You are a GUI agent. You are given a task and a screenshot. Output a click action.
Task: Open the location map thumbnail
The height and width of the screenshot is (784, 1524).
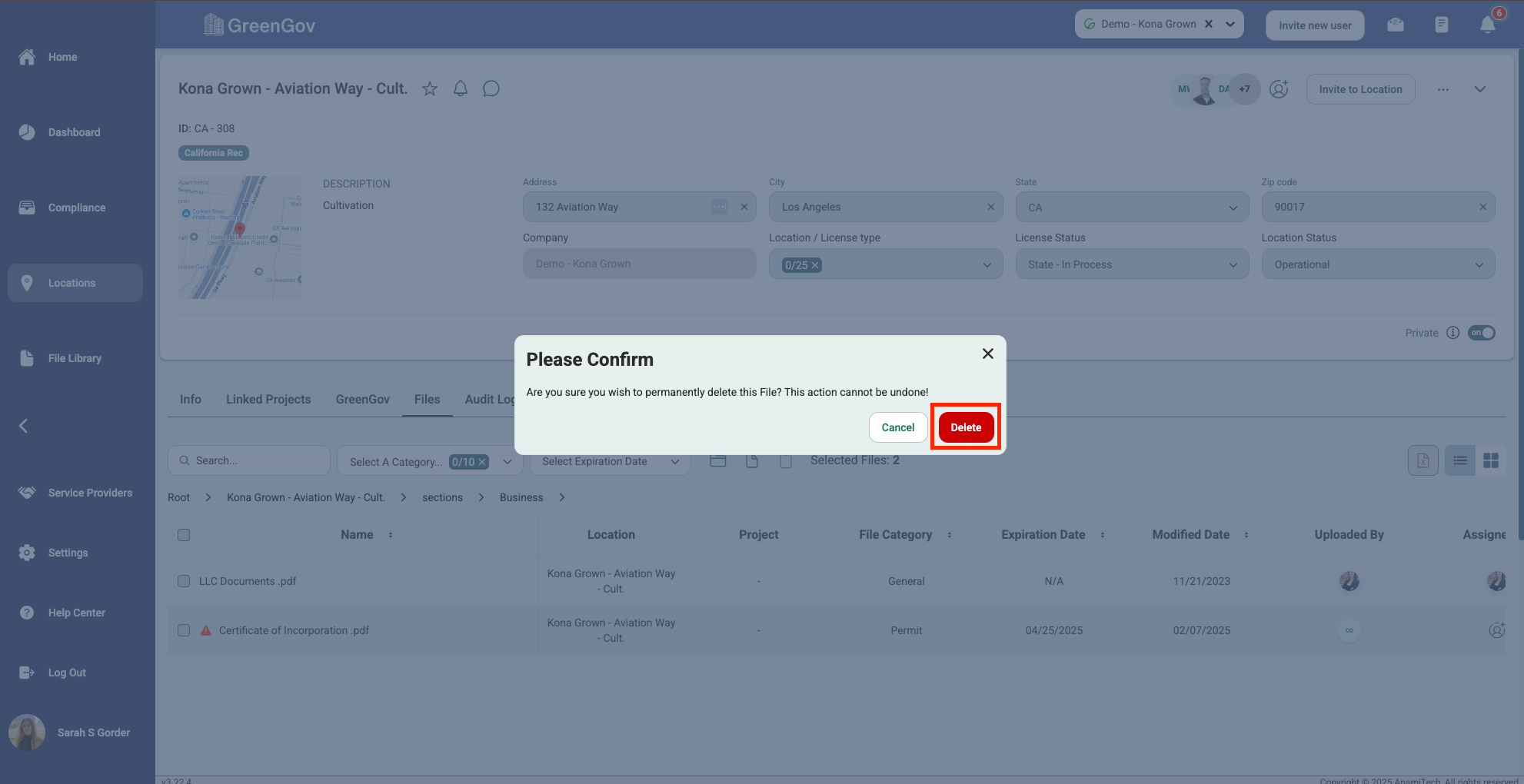[240, 238]
